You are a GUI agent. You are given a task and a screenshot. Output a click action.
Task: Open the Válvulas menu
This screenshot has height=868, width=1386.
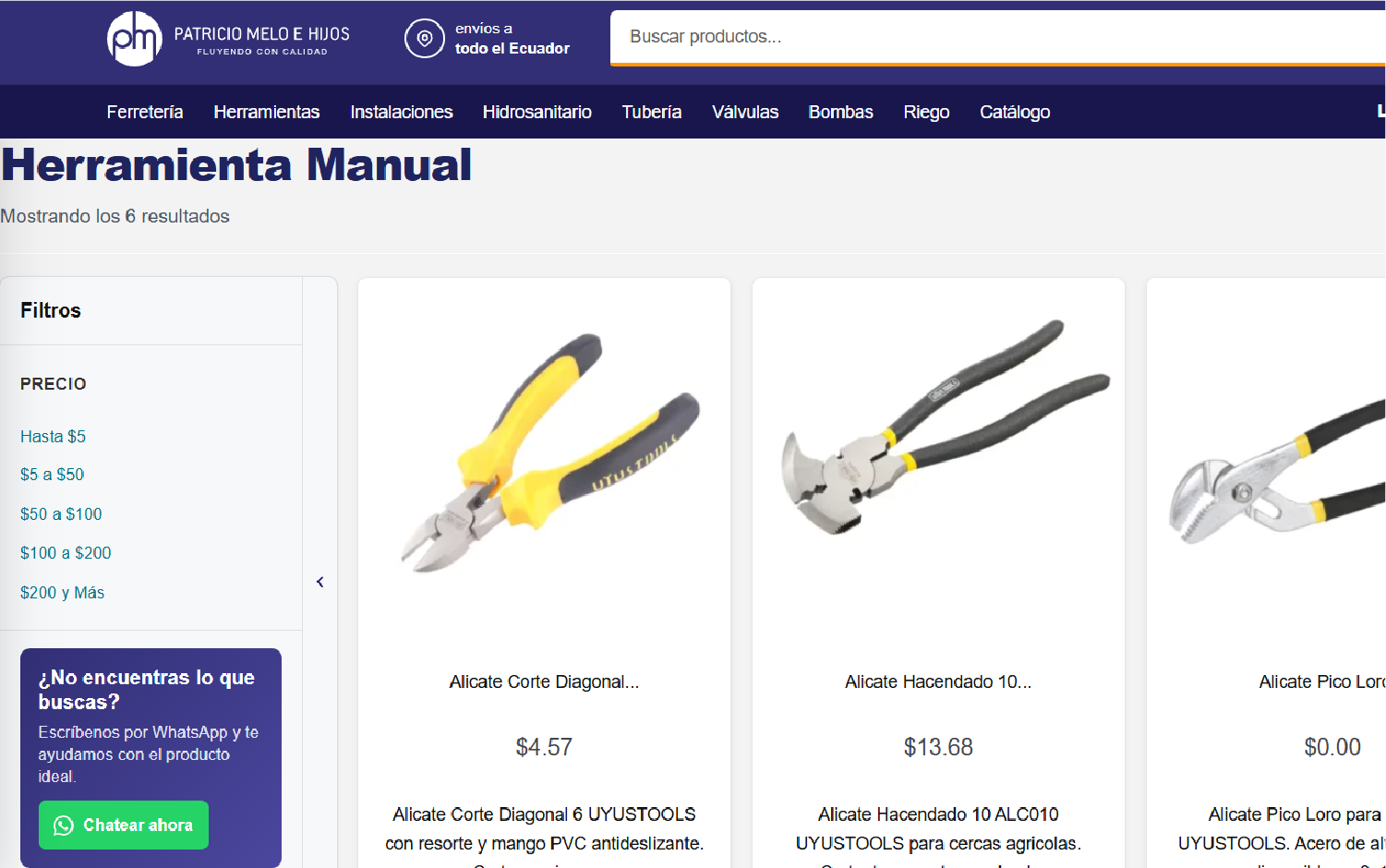tap(745, 112)
